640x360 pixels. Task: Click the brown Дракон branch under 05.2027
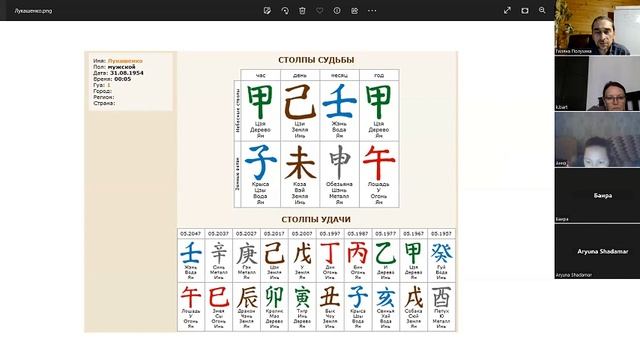(x=247, y=297)
